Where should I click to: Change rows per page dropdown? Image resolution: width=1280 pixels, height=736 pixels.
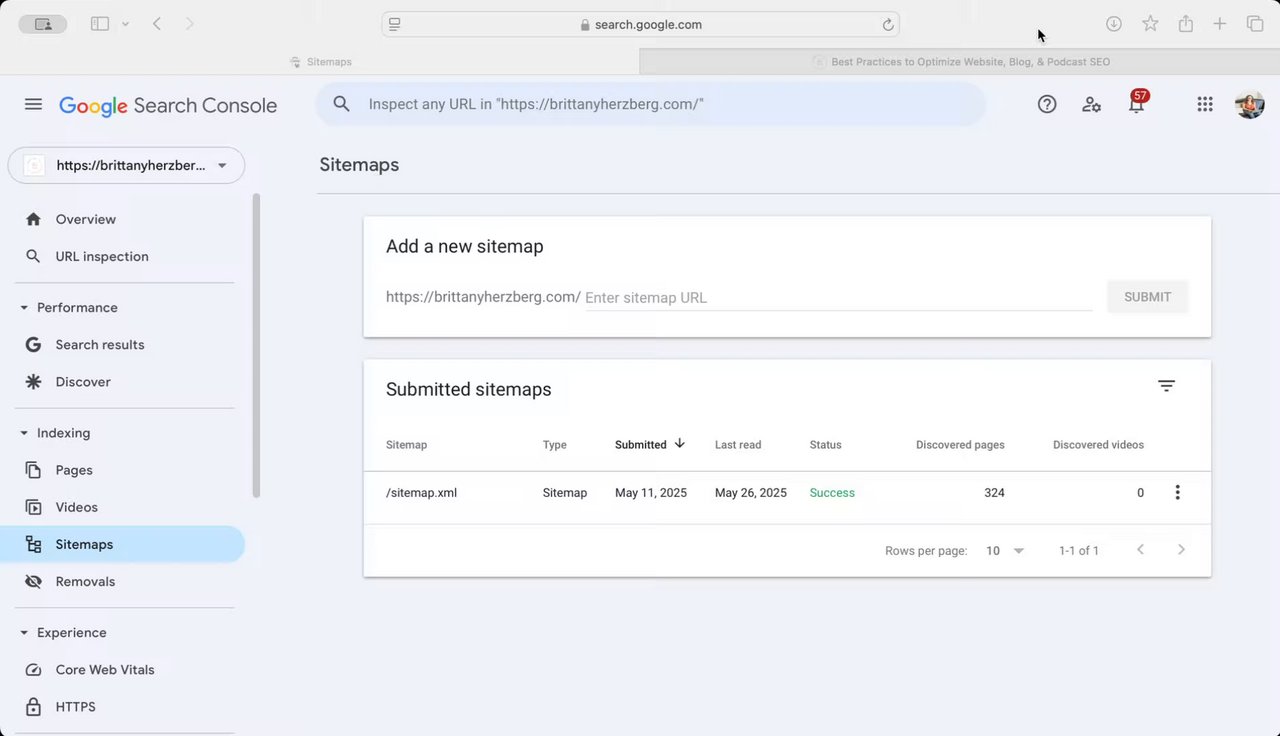pyautogui.click(x=1005, y=550)
